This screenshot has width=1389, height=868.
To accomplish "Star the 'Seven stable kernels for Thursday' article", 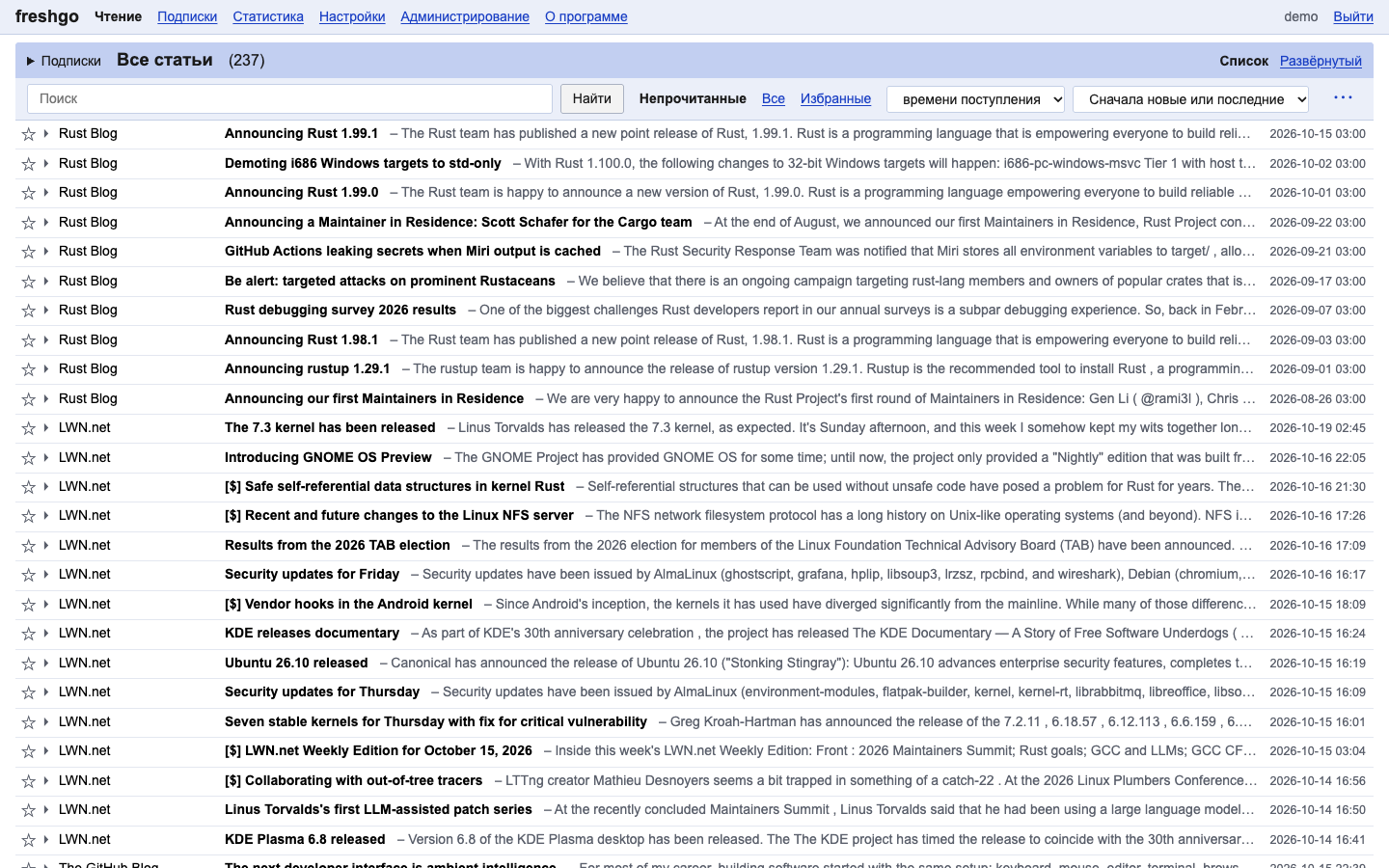I will coord(29,722).
